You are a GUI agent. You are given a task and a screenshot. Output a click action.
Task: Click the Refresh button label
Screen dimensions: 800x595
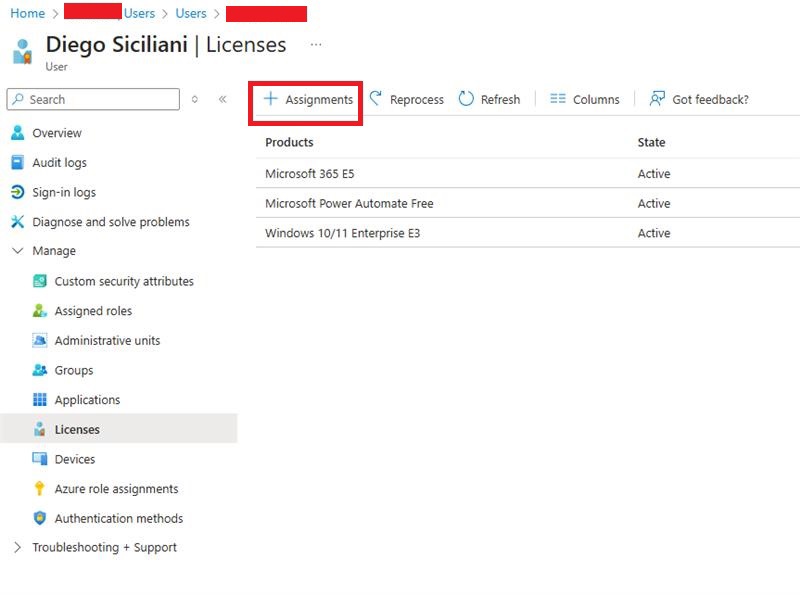(x=500, y=100)
